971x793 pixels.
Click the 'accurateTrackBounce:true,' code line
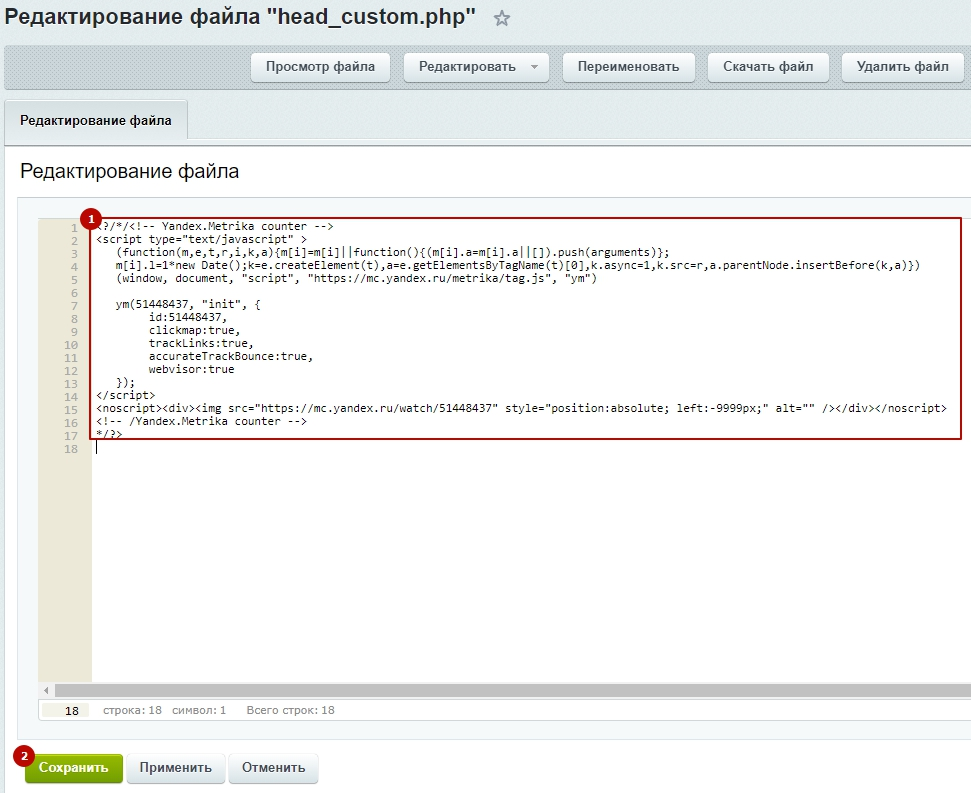click(231, 356)
